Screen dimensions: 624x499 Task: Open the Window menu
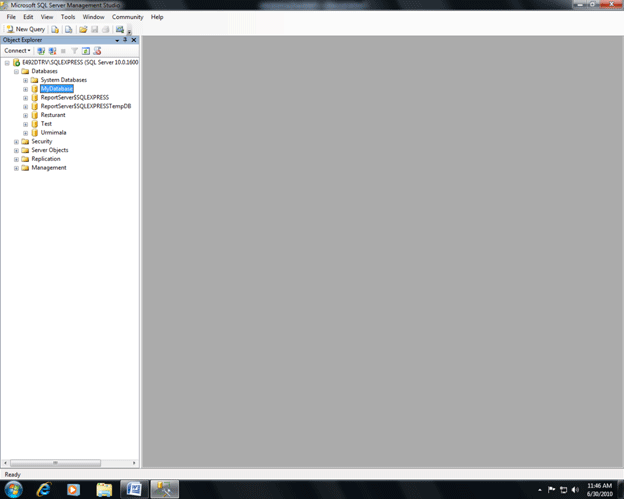click(94, 17)
